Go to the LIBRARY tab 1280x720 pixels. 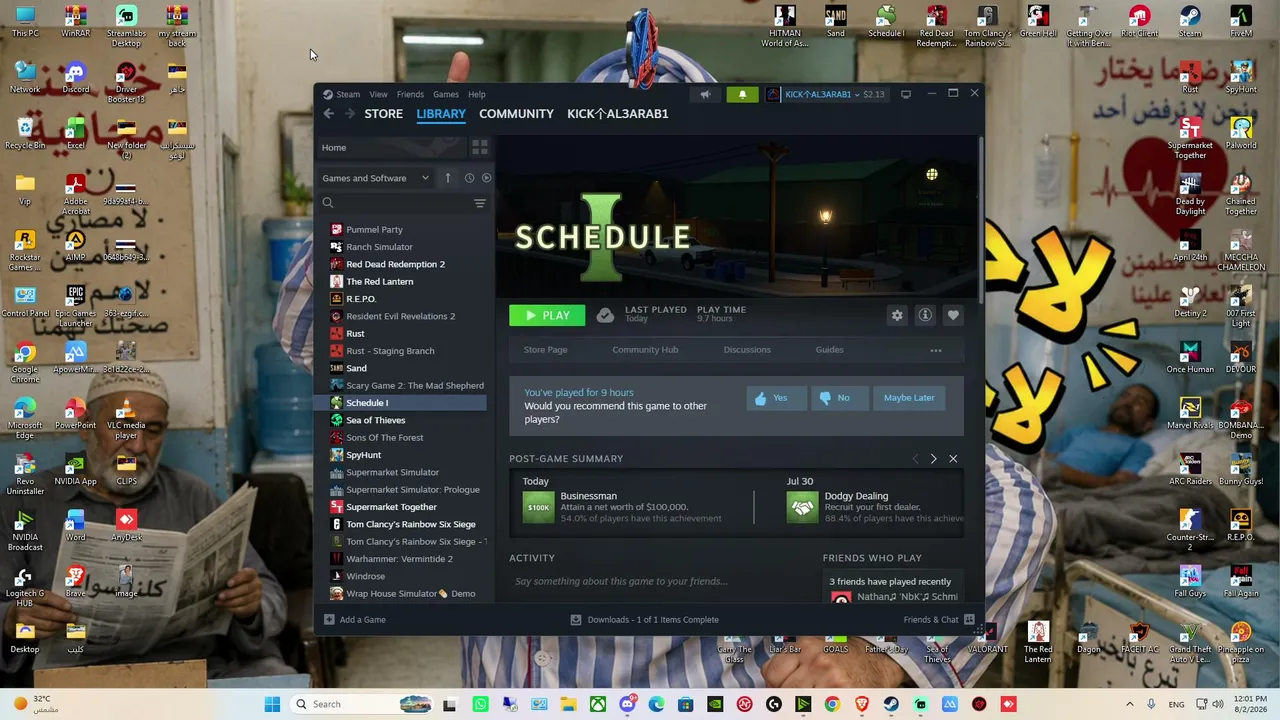click(441, 114)
